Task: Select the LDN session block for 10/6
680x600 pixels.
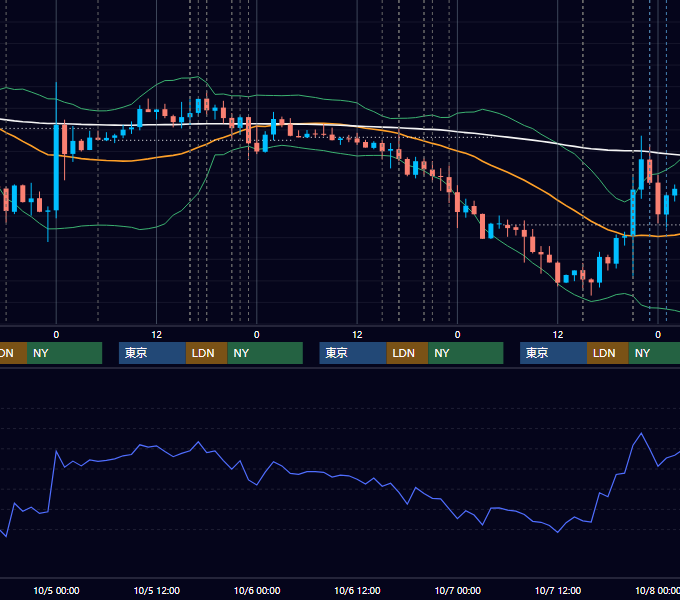Action: (407, 353)
